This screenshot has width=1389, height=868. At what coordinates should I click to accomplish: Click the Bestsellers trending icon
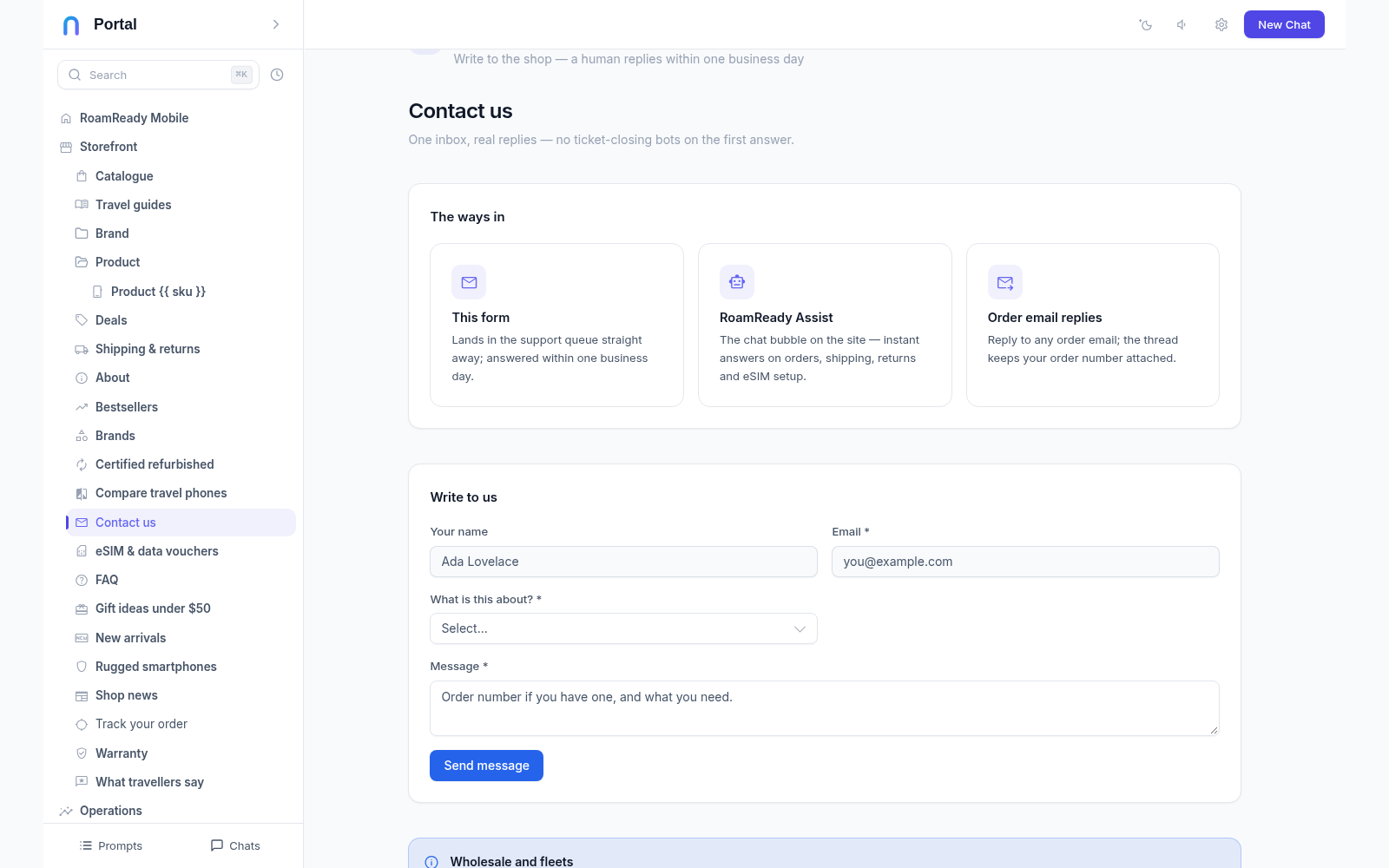pos(82,407)
